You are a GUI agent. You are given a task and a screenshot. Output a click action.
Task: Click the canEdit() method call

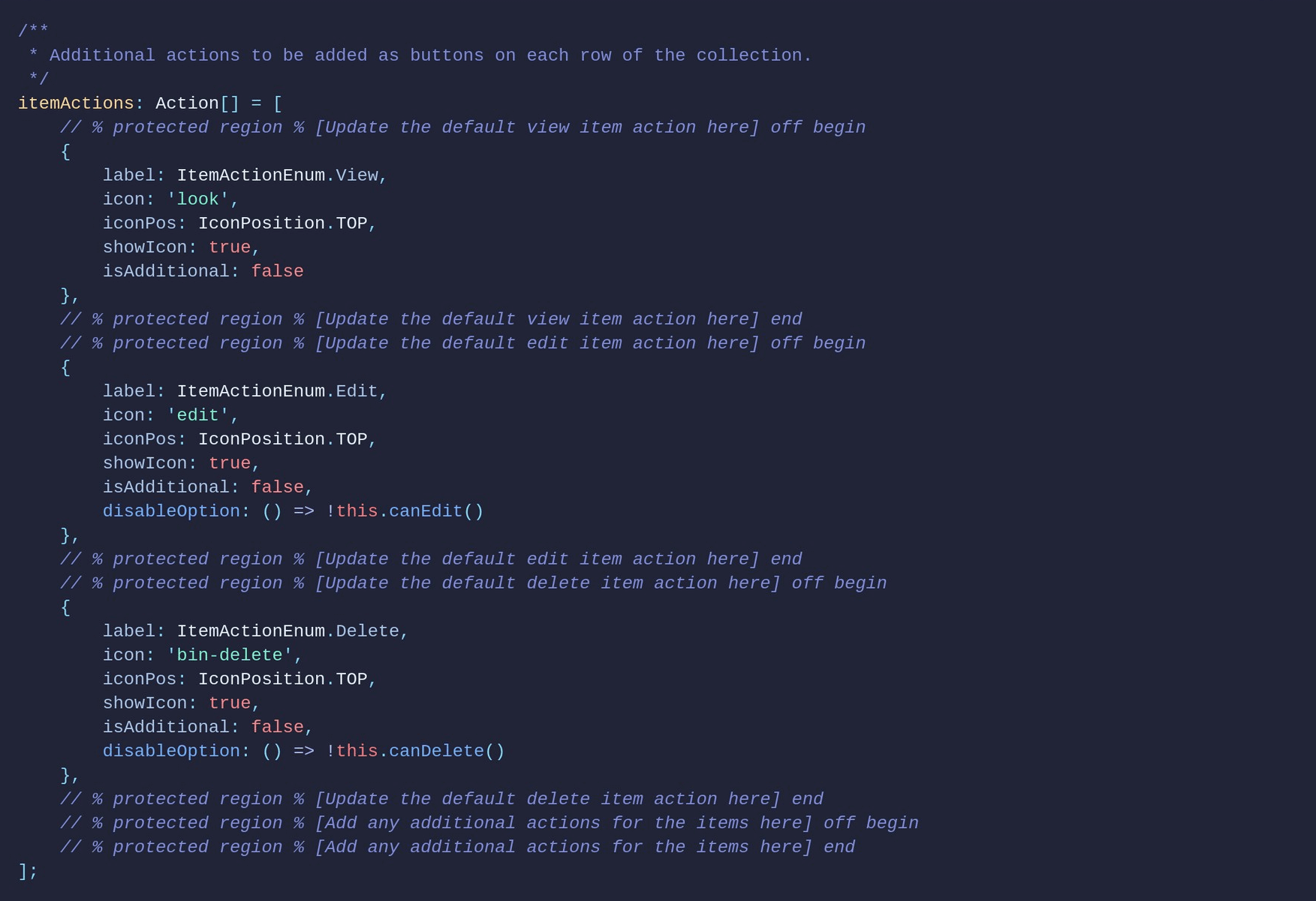pos(435,511)
